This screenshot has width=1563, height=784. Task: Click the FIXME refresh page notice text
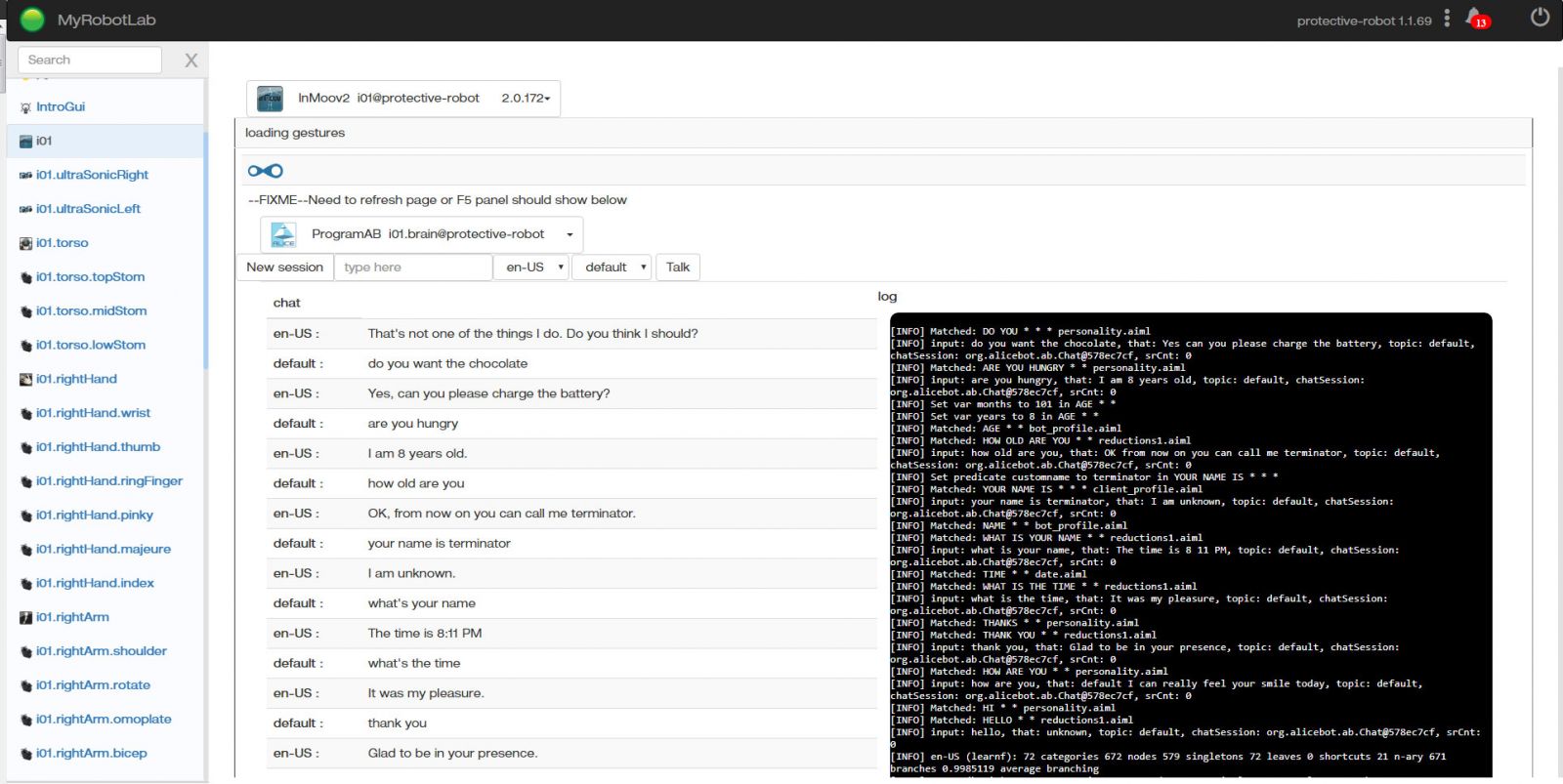click(x=438, y=200)
